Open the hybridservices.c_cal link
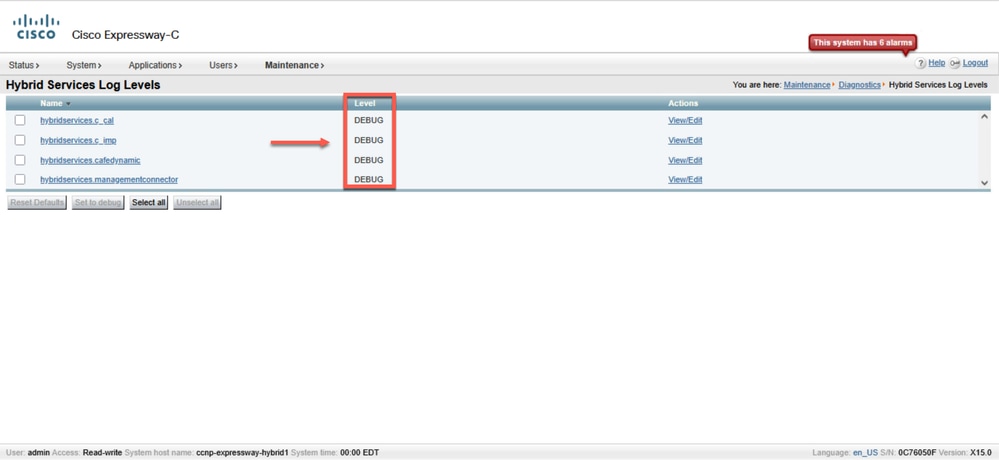999x460 pixels. coord(76,120)
